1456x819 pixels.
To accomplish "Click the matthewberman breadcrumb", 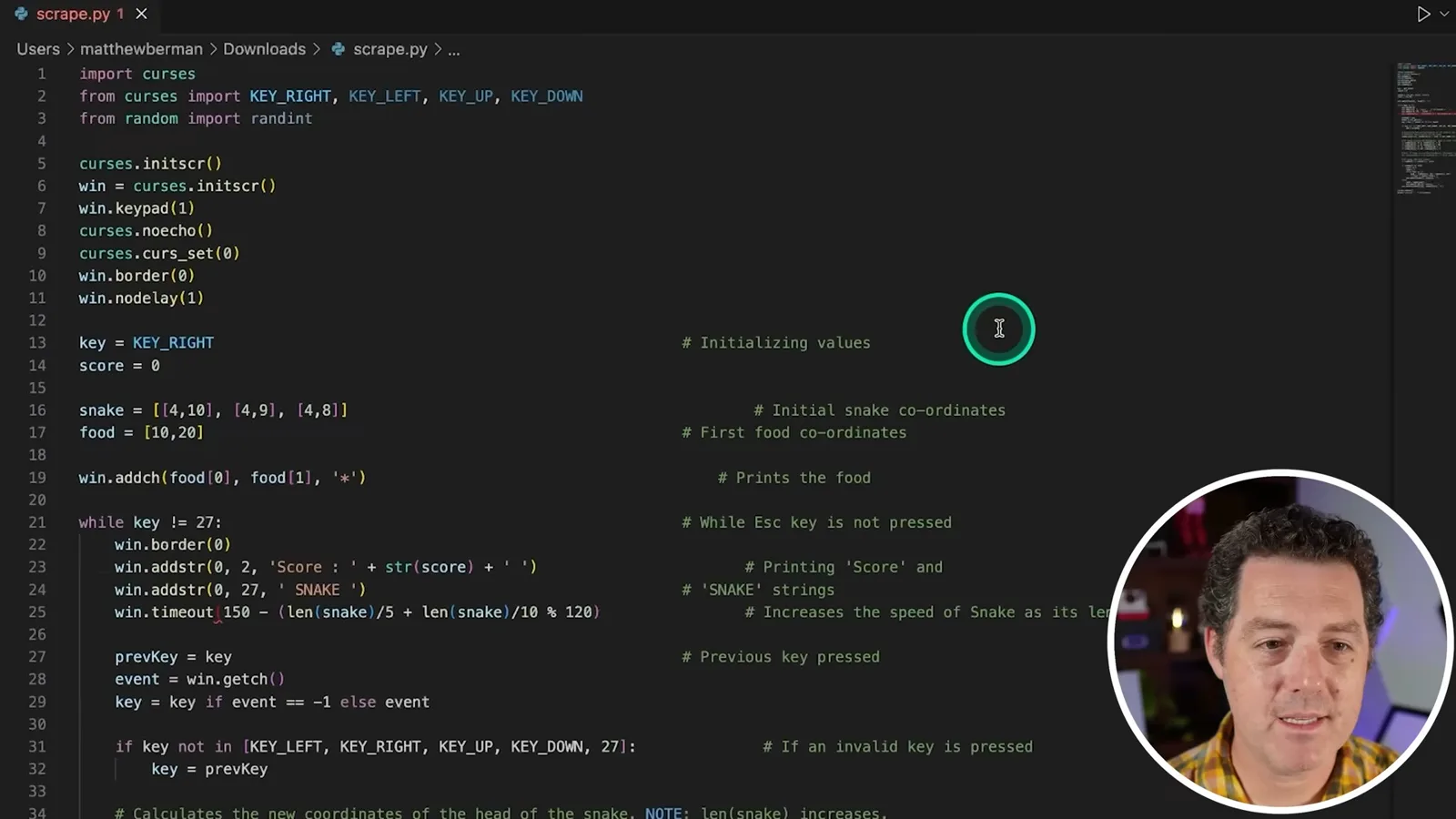I will tap(141, 49).
